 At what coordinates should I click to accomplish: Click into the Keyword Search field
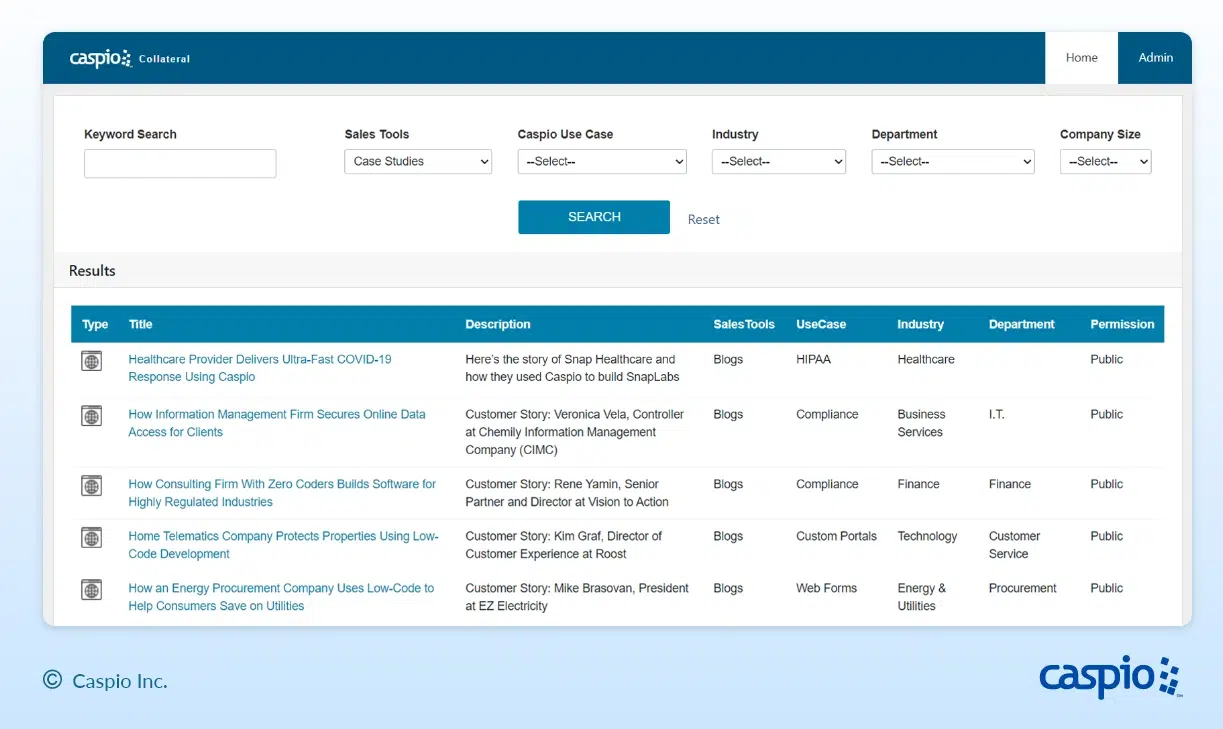point(180,164)
